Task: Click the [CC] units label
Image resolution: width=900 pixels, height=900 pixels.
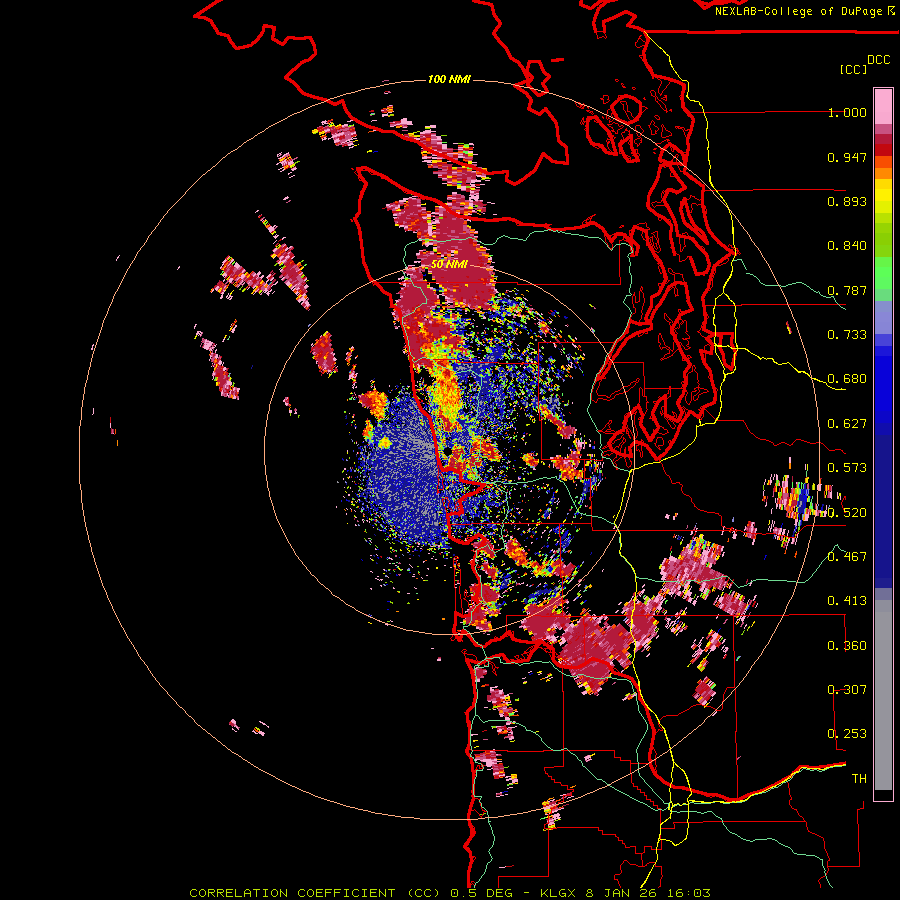Action: tap(853, 69)
